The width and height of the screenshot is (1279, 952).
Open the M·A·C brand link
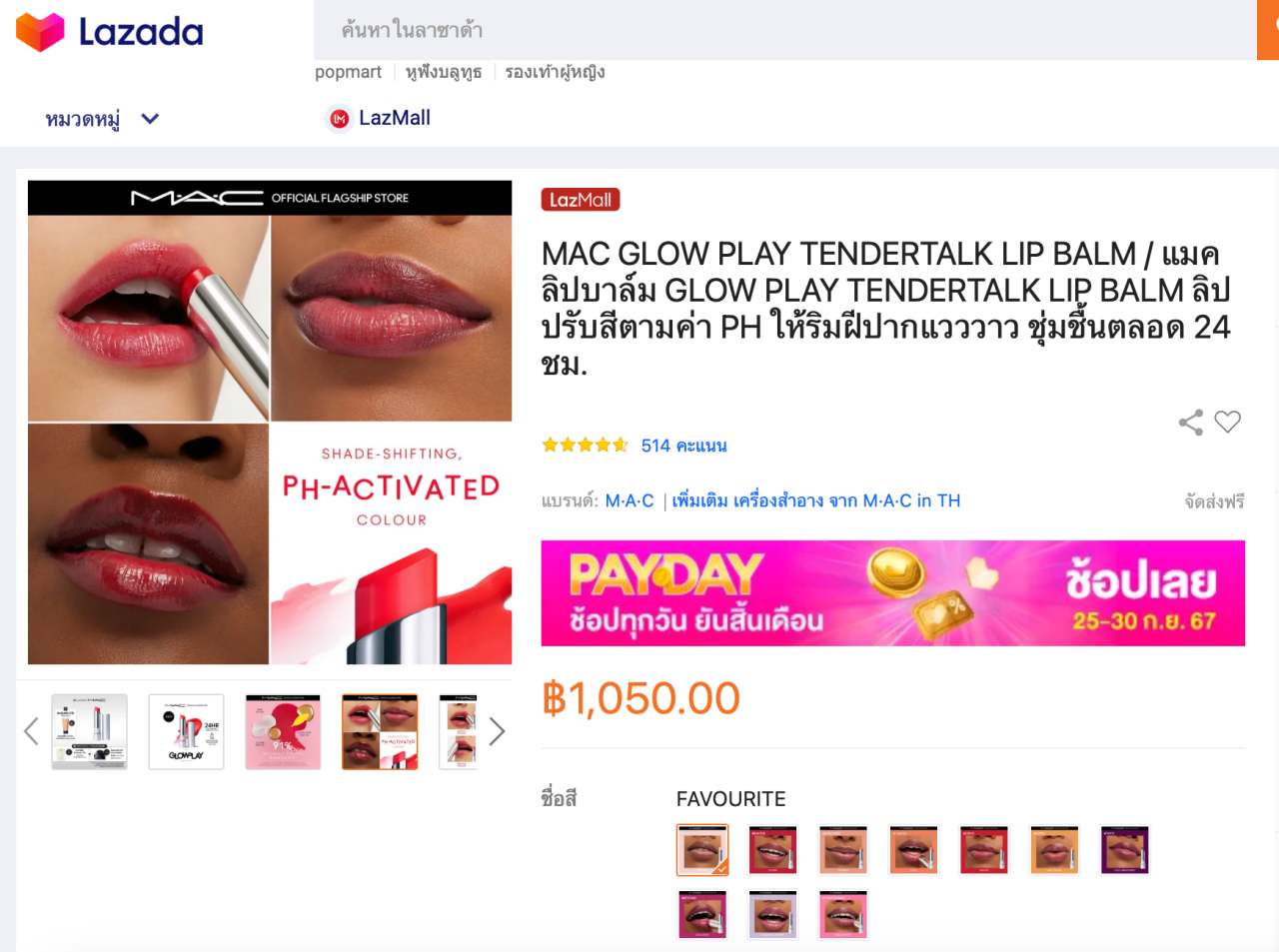click(630, 500)
